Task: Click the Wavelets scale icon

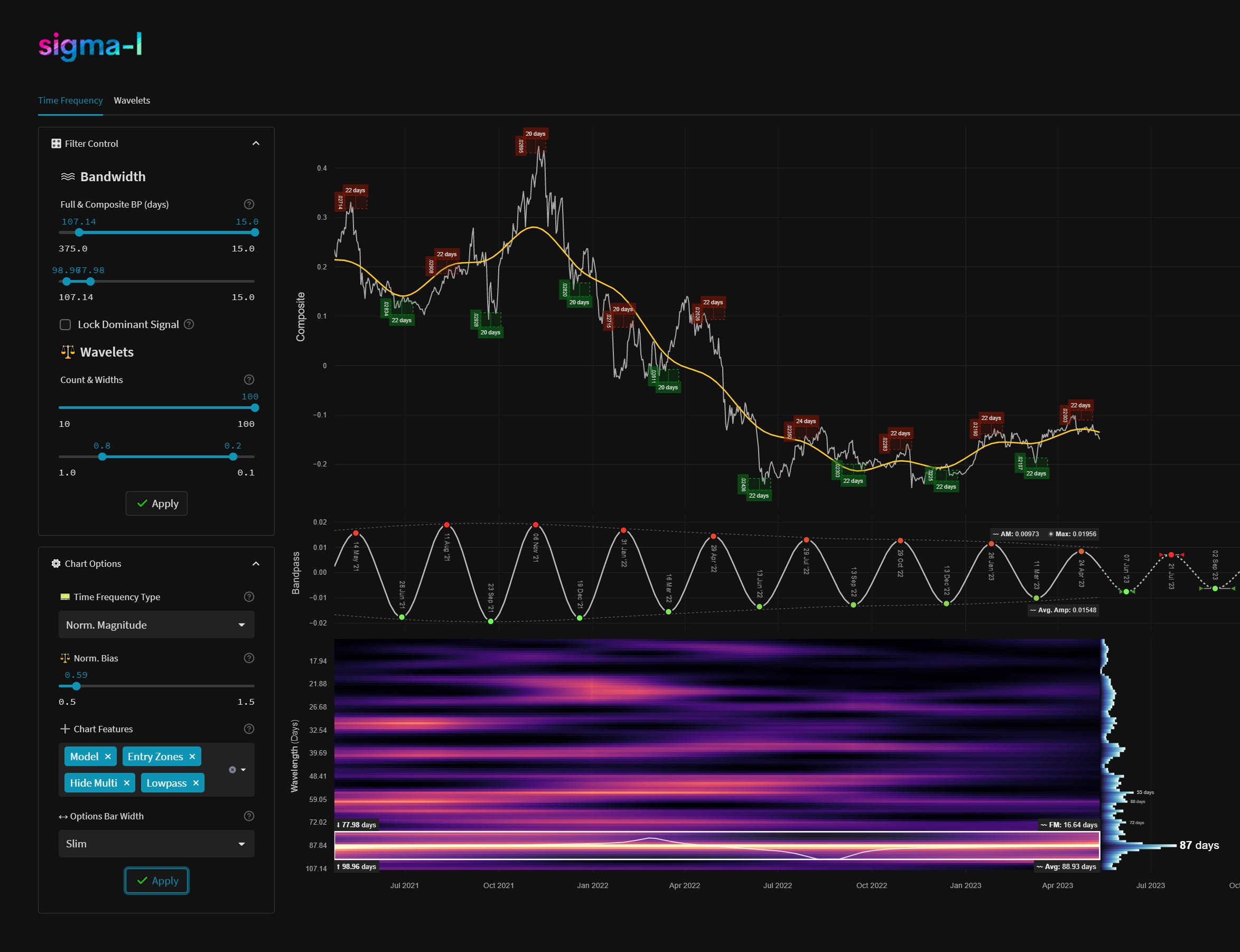Action: pyautogui.click(x=68, y=352)
